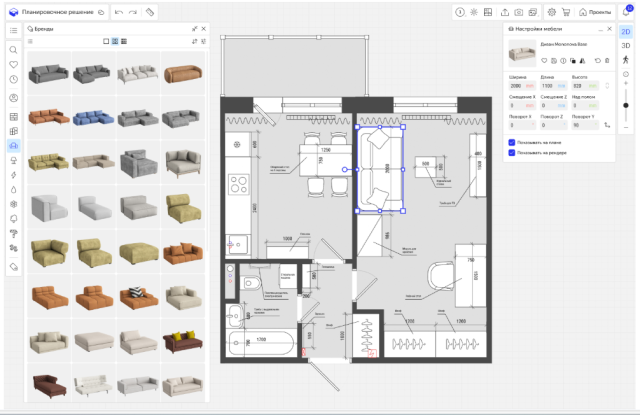This screenshot has width=640, height=415.
Task: Click the notifications bell icon
Action: (625, 11)
